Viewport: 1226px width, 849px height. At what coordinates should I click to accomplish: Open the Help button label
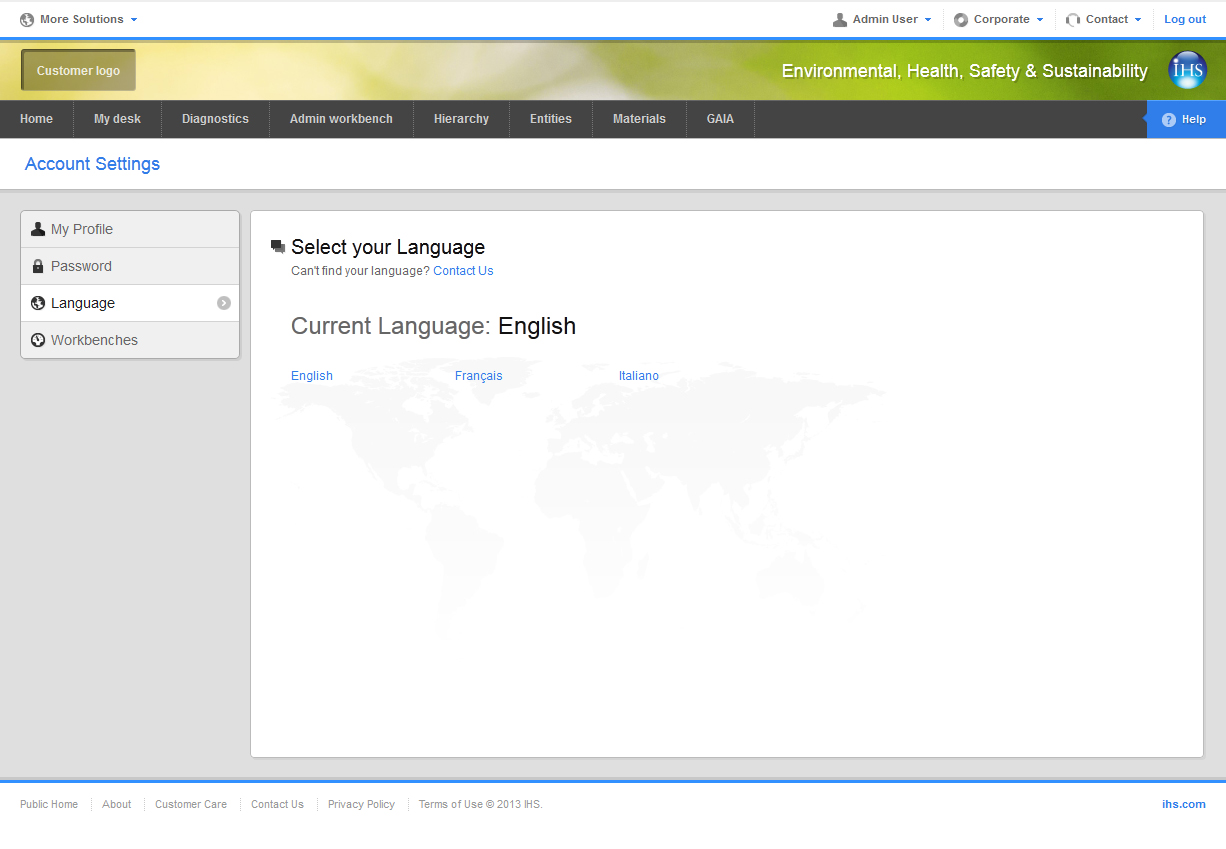click(1194, 119)
